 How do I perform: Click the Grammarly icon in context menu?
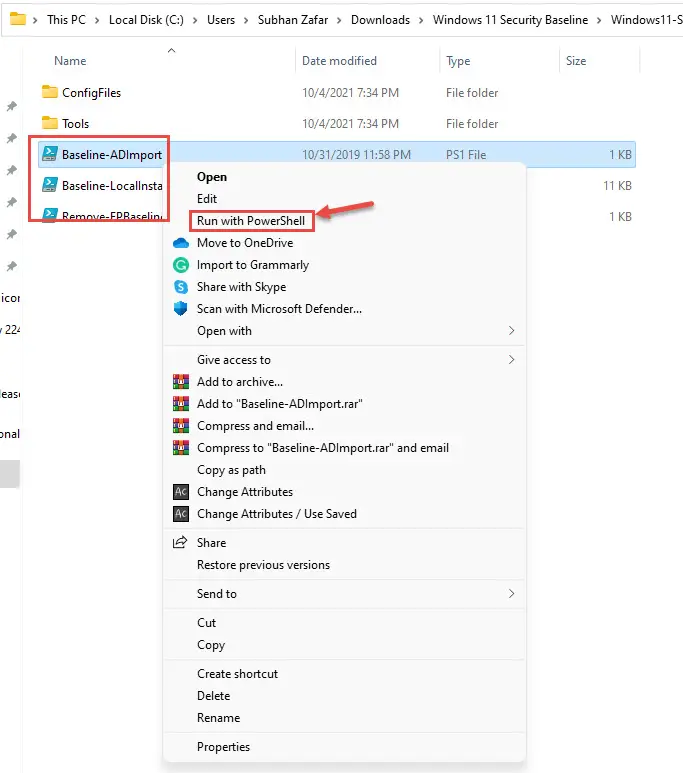(181, 265)
